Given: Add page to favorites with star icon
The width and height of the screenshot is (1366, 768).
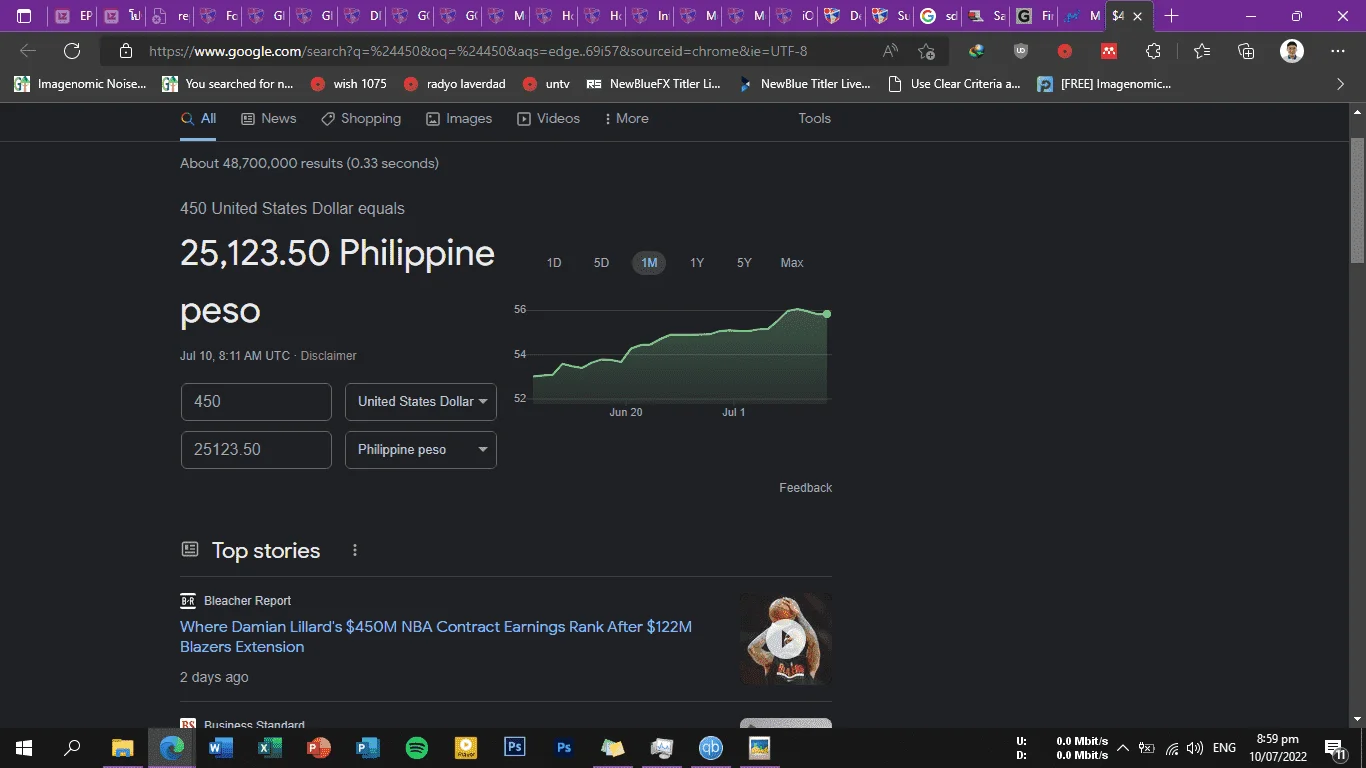Looking at the screenshot, I should 927,51.
